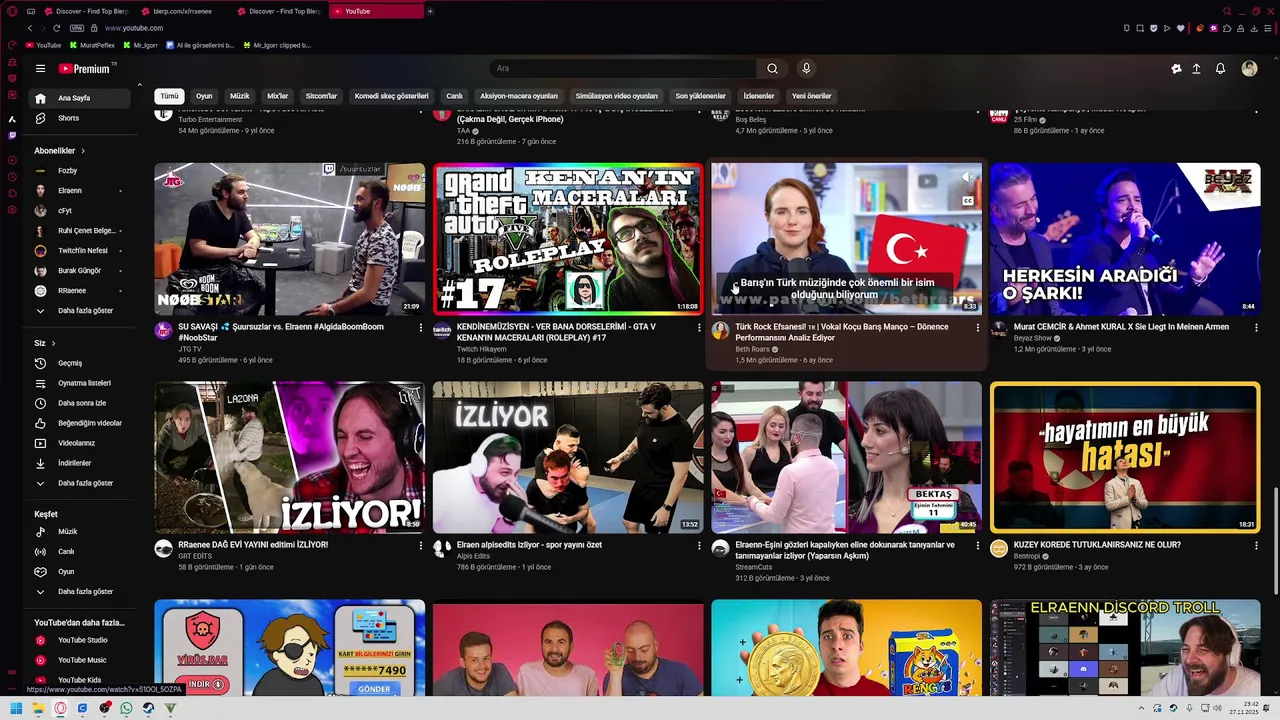This screenshot has height=720, width=1280.
Task: Toggle captions CC on Beth Roars preview
Action: [x=967, y=201]
